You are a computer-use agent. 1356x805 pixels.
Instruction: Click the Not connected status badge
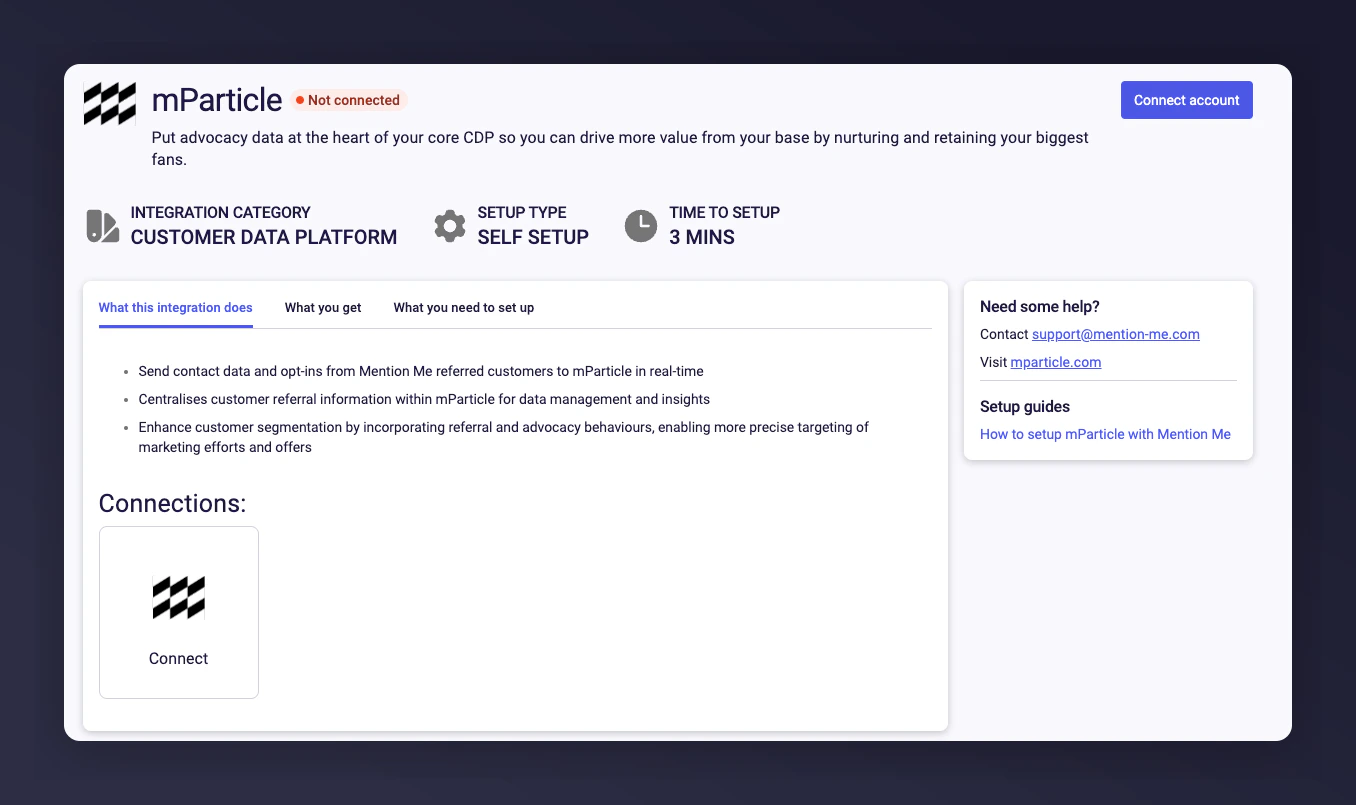[349, 100]
